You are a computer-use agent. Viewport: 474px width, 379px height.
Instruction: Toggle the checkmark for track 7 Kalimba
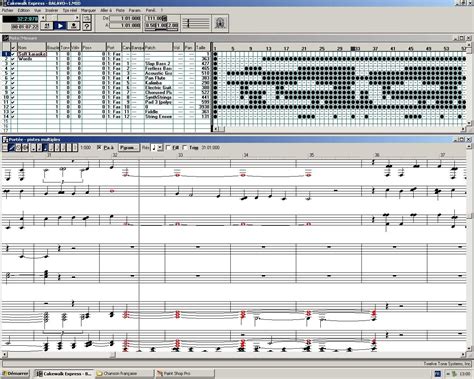point(13,83)
